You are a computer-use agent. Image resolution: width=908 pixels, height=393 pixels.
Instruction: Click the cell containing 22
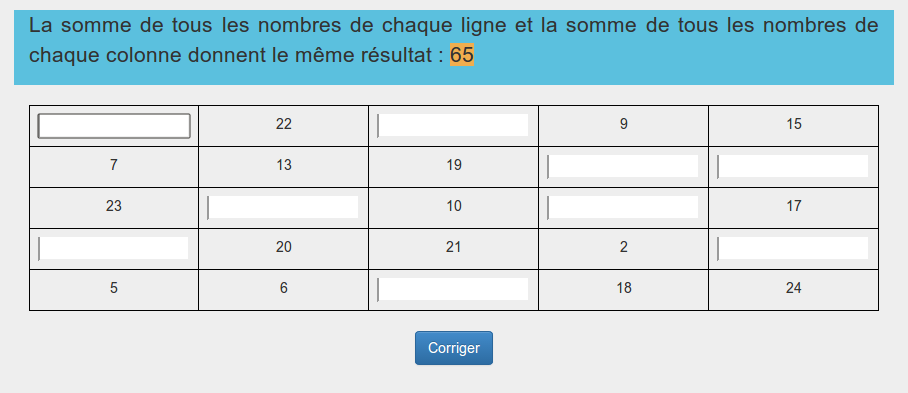pos(284,126)
